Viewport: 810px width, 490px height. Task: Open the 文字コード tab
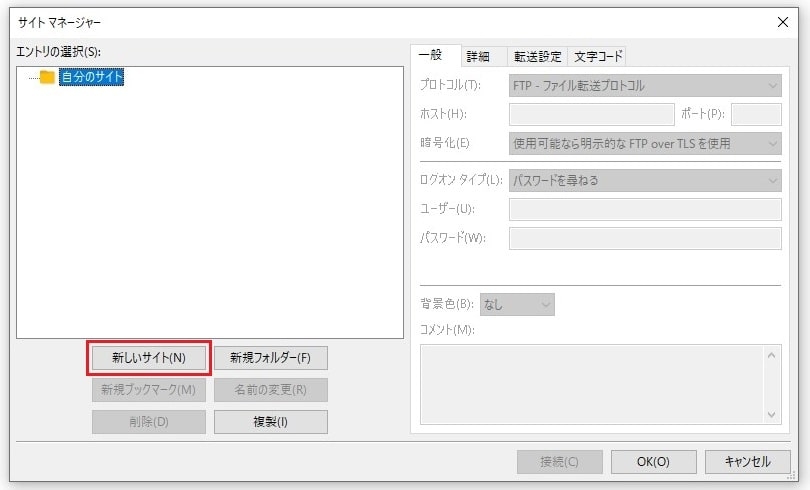tap(598, 56)
